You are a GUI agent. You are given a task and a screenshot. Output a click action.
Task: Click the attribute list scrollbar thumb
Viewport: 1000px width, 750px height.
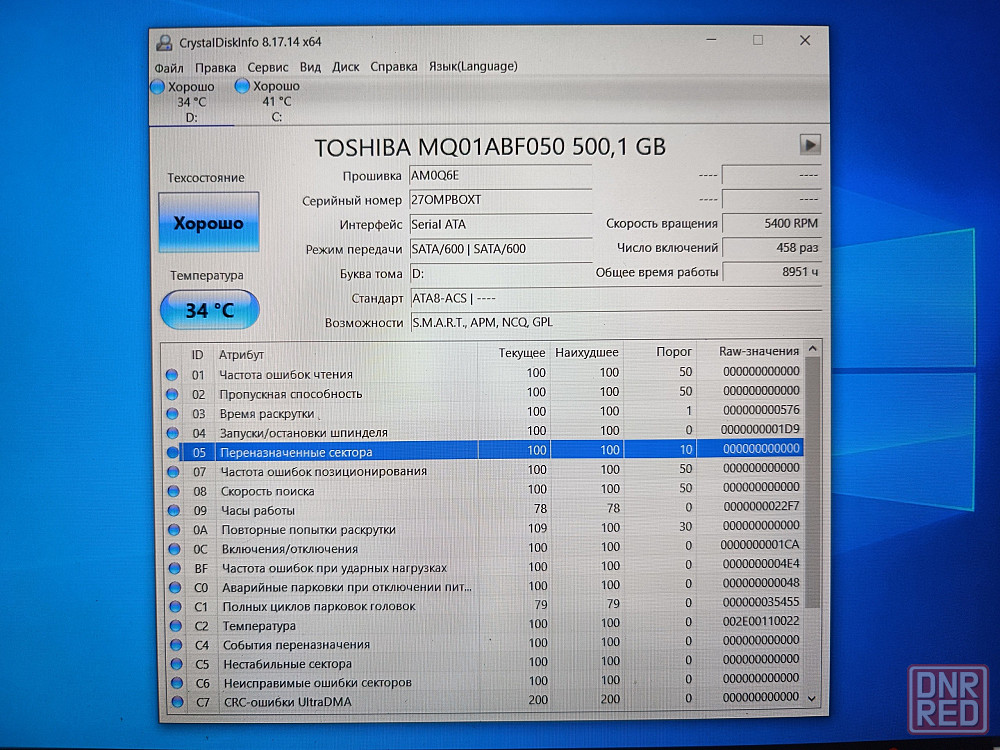pos(812,482)
